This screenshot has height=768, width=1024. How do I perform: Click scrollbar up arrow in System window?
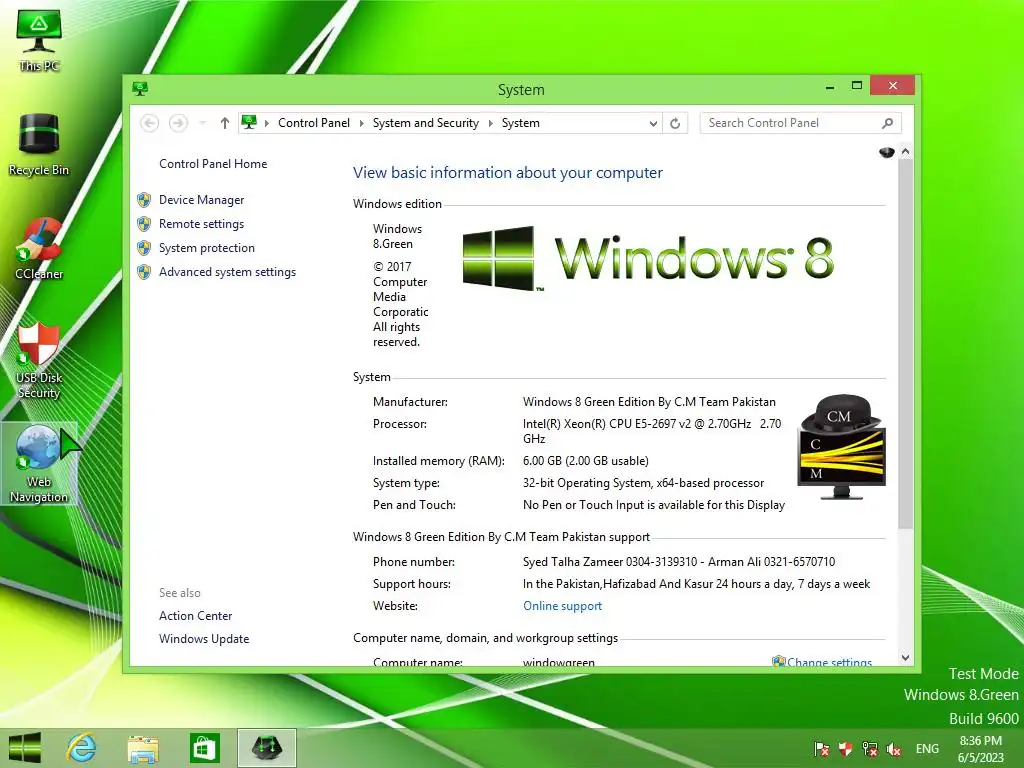tap(905, 152)
